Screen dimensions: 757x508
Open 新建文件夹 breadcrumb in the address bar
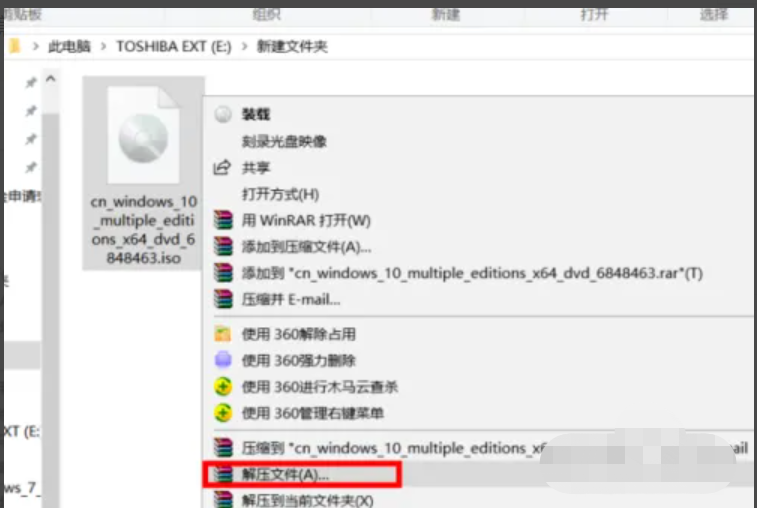point(292,46)
